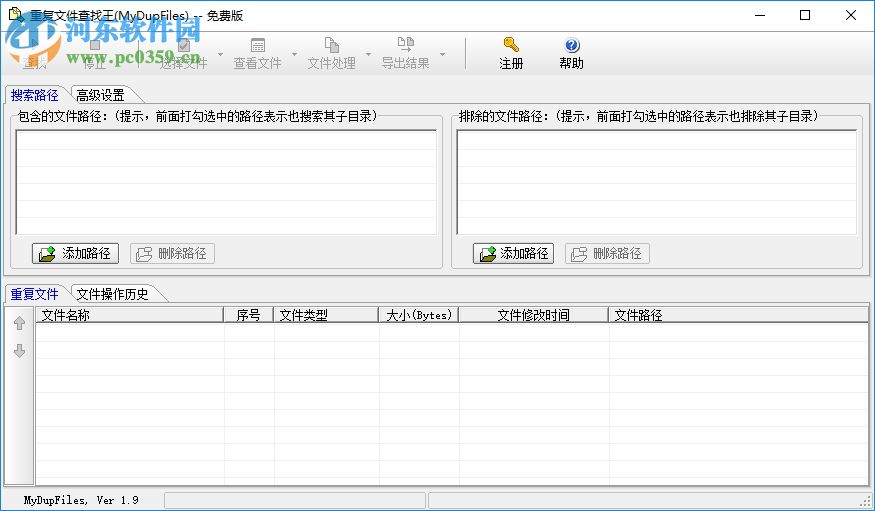
Task: Expand the 导出结果 dropdown arrow
Action: (x=443, y=55)
